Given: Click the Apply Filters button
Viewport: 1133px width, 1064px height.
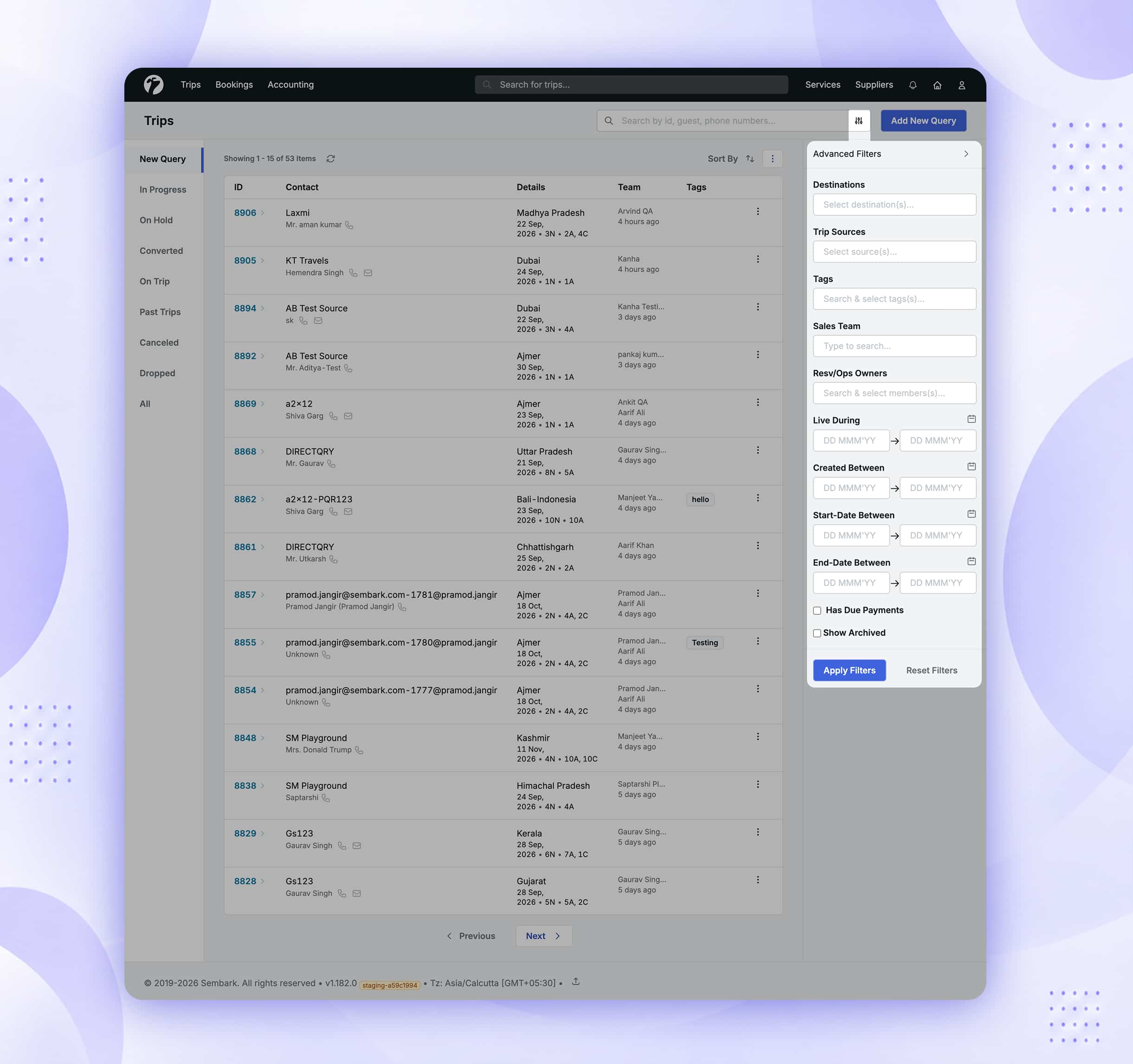Looking at the screenshot, I should [x=849, y=670].
